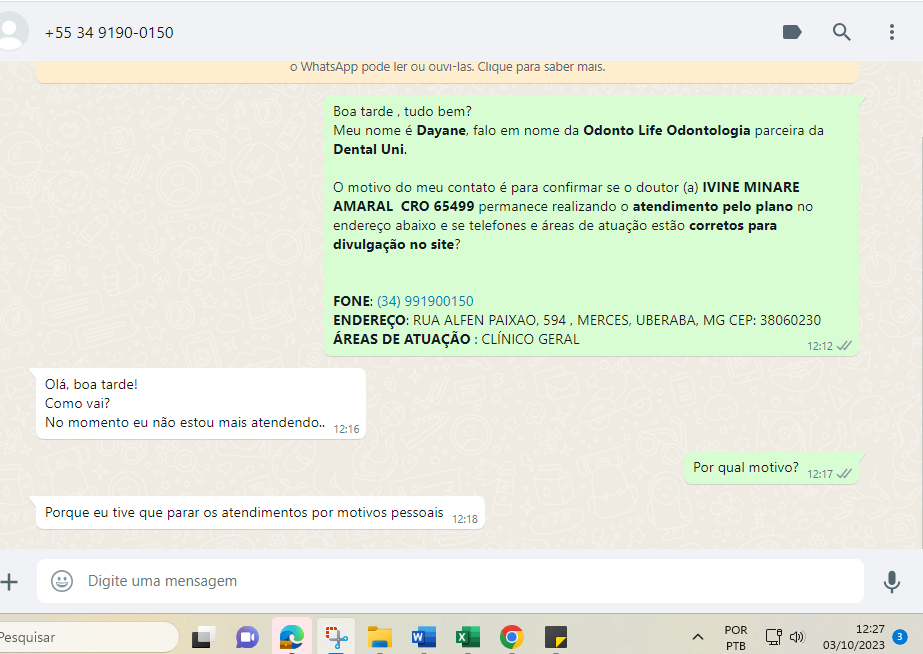The height and width of the screenshot is (654, 923).
Task: Open Microsoft Excel from the taskbar
Action: pos(468,637)
